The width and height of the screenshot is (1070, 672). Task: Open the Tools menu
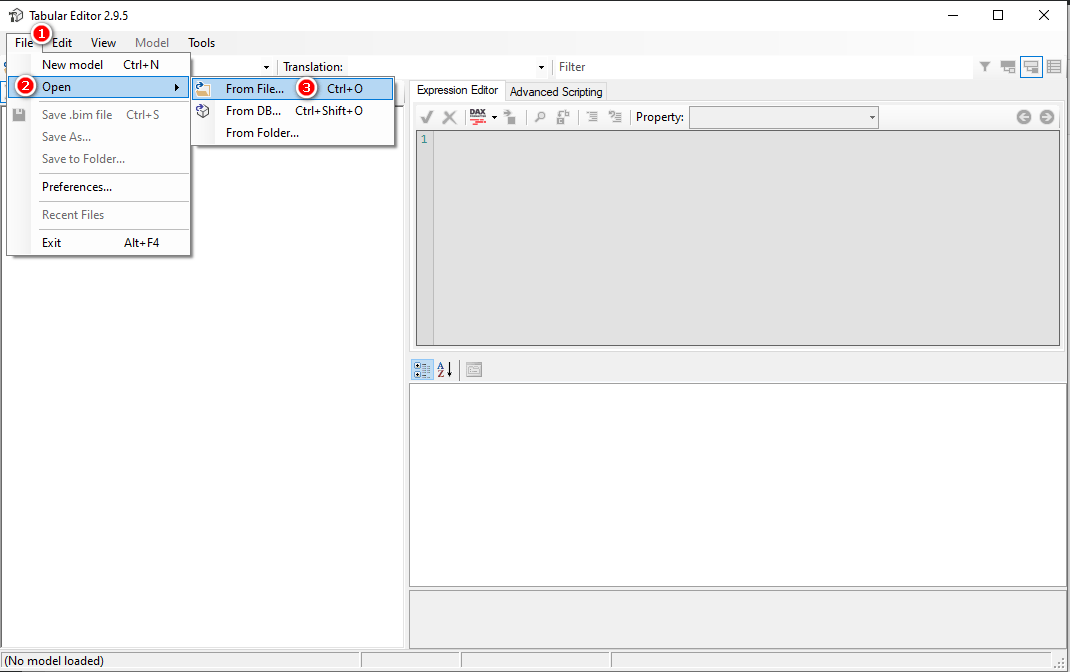click(x=201, y=42)
